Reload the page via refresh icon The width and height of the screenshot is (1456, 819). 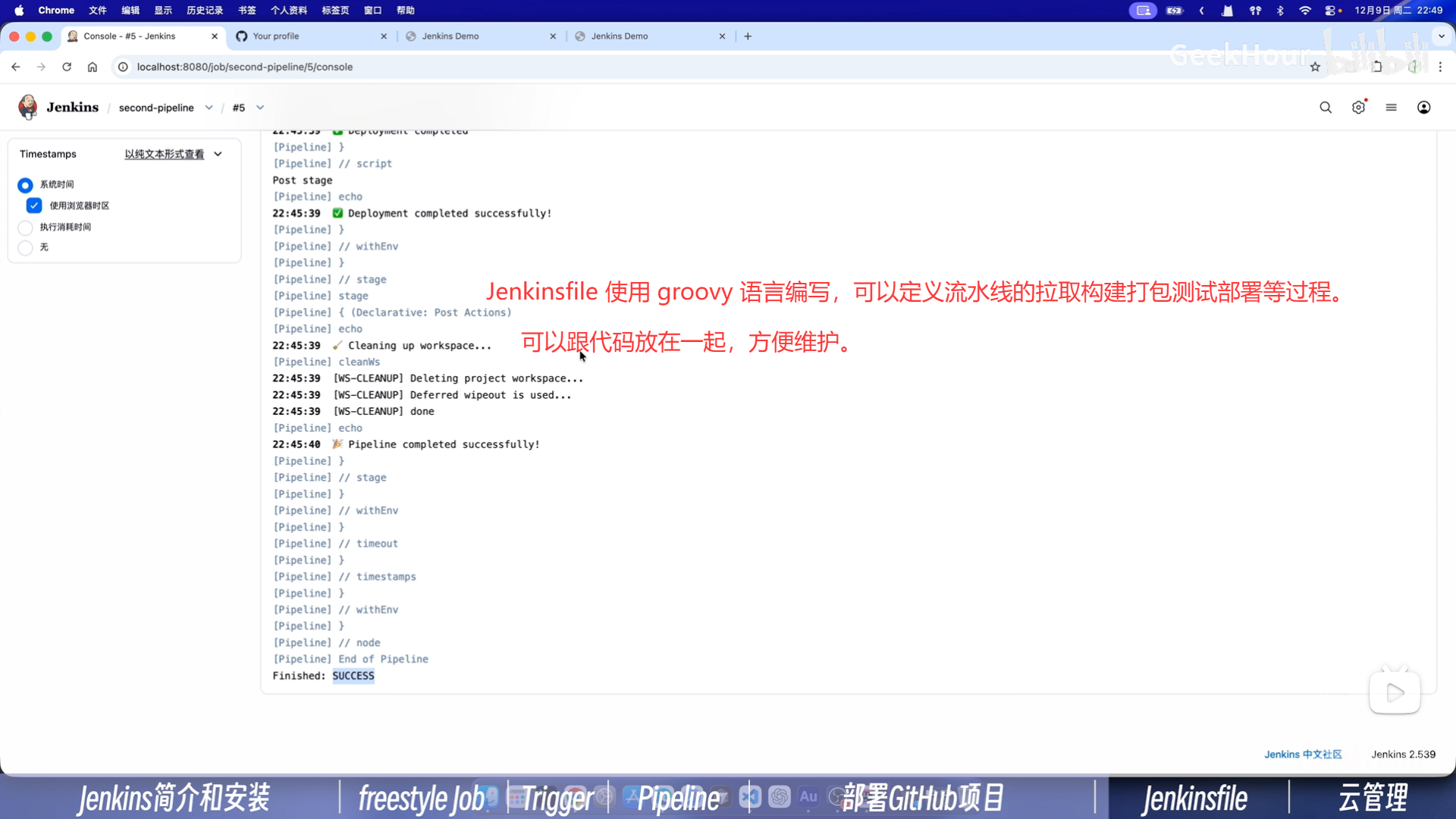pyautogui.click(x=67, y=67)
